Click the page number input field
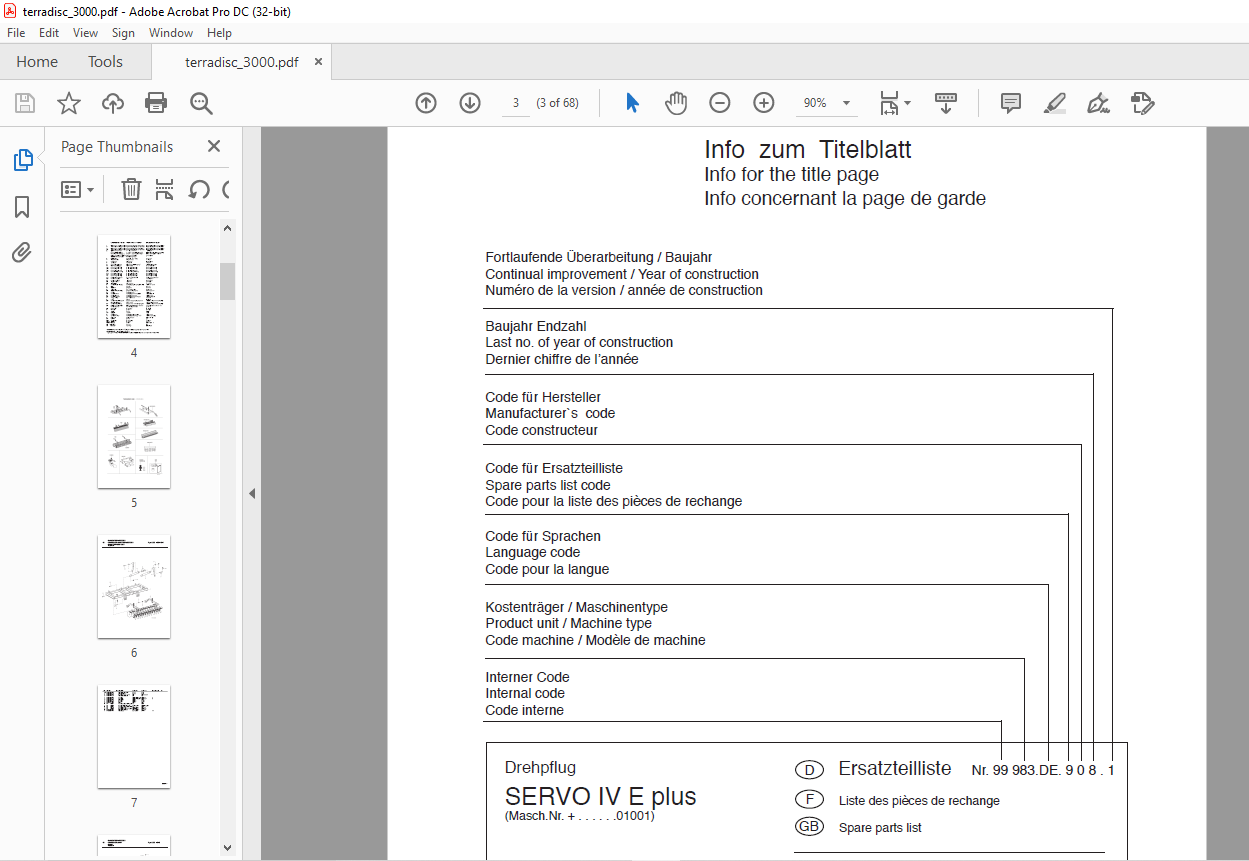 point(515,103)
